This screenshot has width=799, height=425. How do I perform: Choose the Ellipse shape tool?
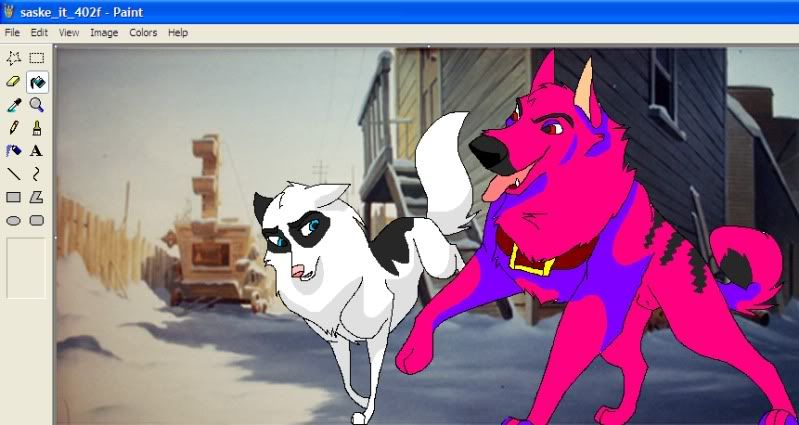13,221
